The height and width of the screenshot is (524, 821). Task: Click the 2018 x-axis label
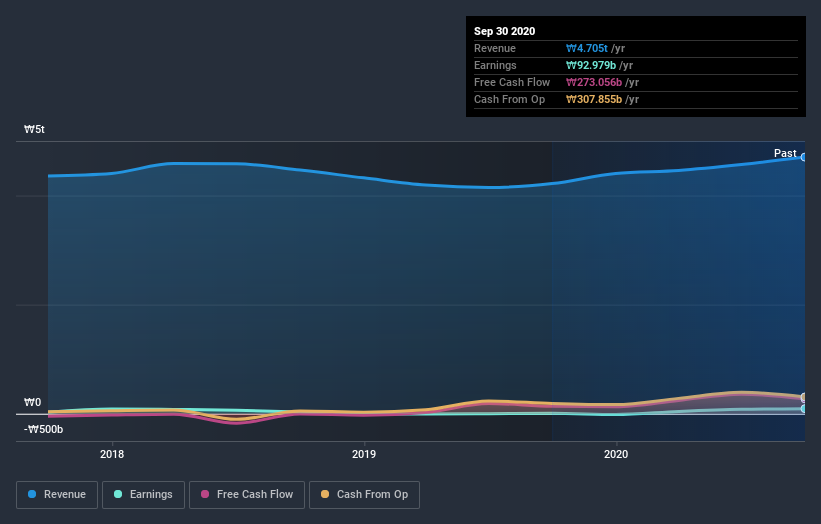coord(112,454)
